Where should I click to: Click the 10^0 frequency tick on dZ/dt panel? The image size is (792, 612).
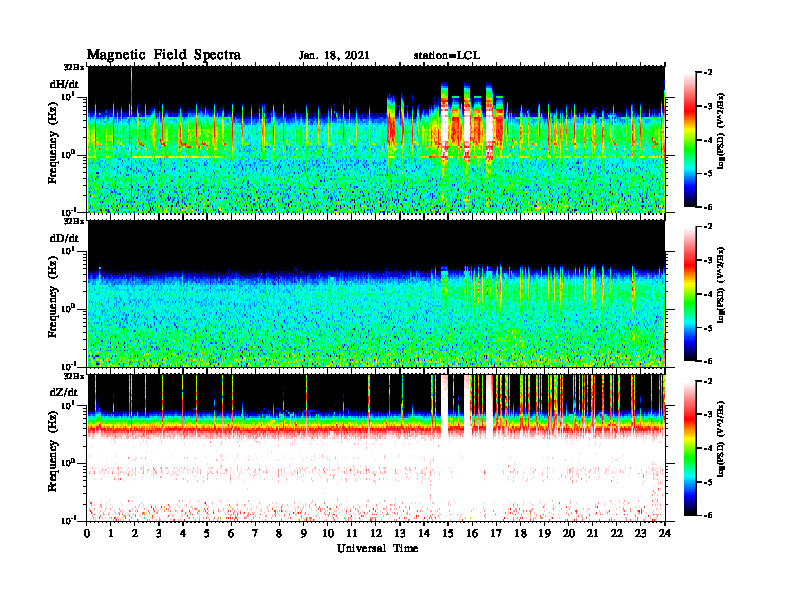pos(68,463)
